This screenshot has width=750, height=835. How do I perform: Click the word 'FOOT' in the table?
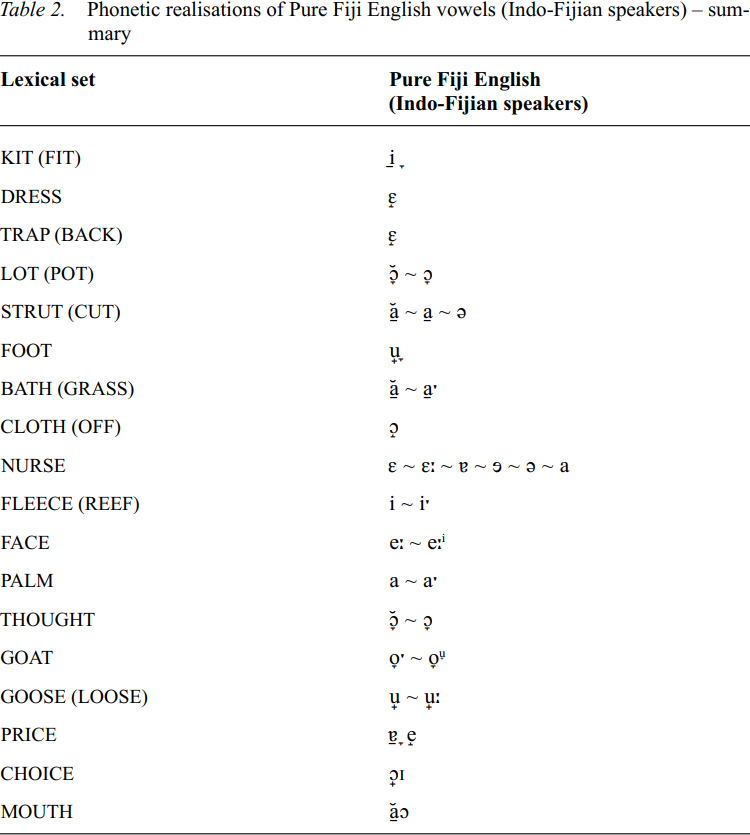(x=26, y=351)
